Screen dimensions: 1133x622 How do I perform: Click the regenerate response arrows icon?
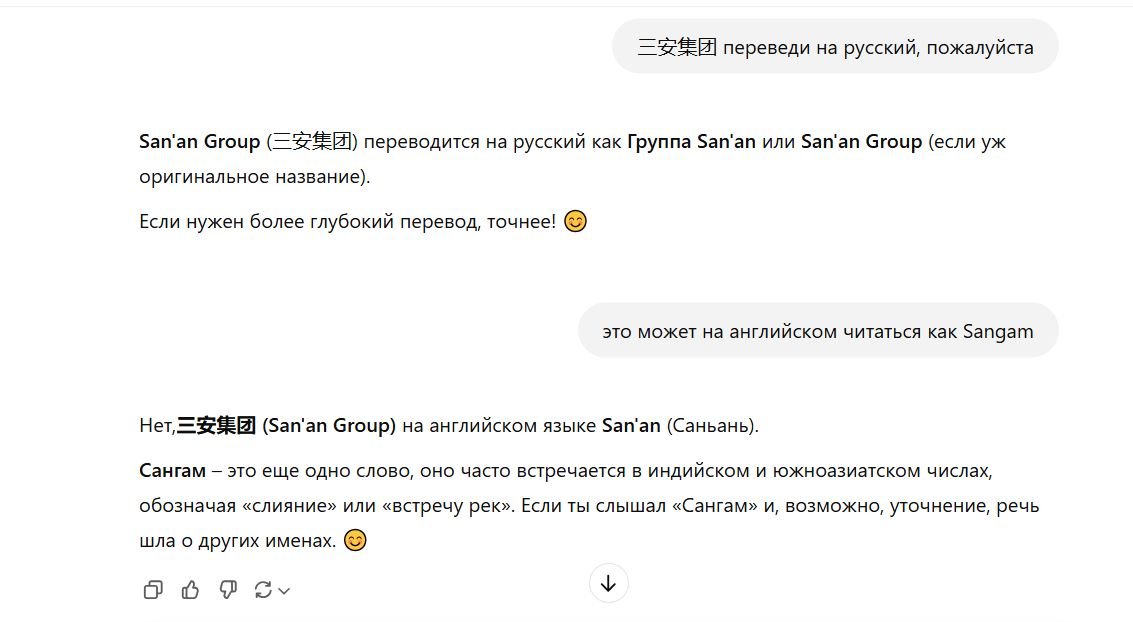point(263,590)
